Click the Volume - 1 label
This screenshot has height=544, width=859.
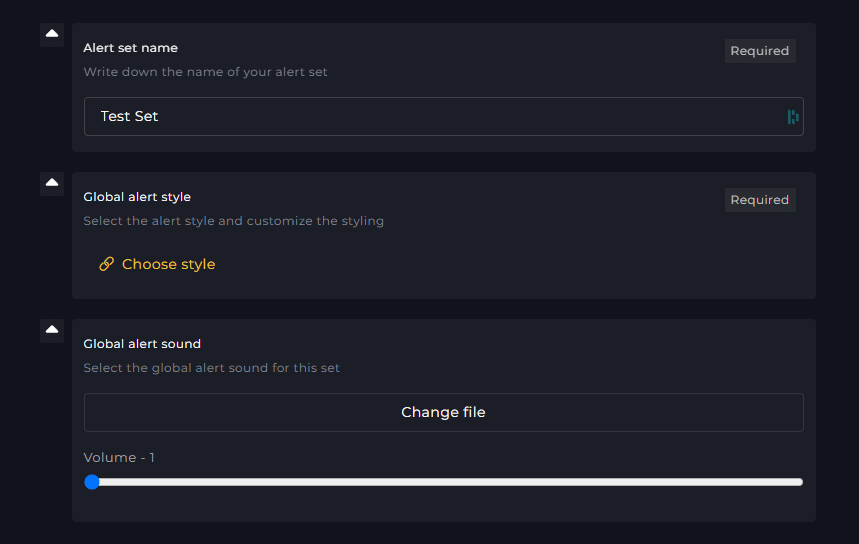click(119, 457)
